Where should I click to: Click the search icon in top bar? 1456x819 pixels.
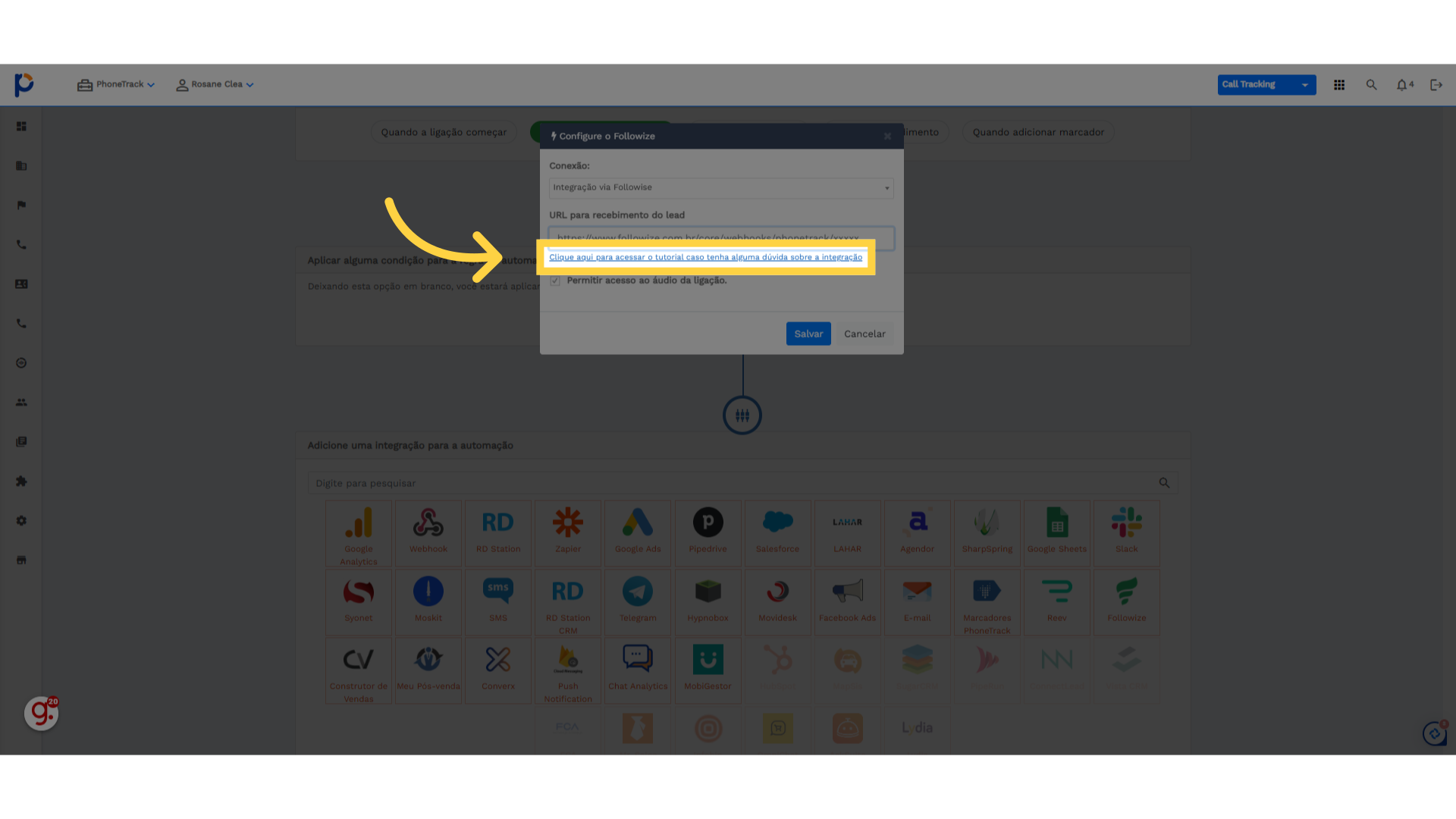(x=1371, y=85)
